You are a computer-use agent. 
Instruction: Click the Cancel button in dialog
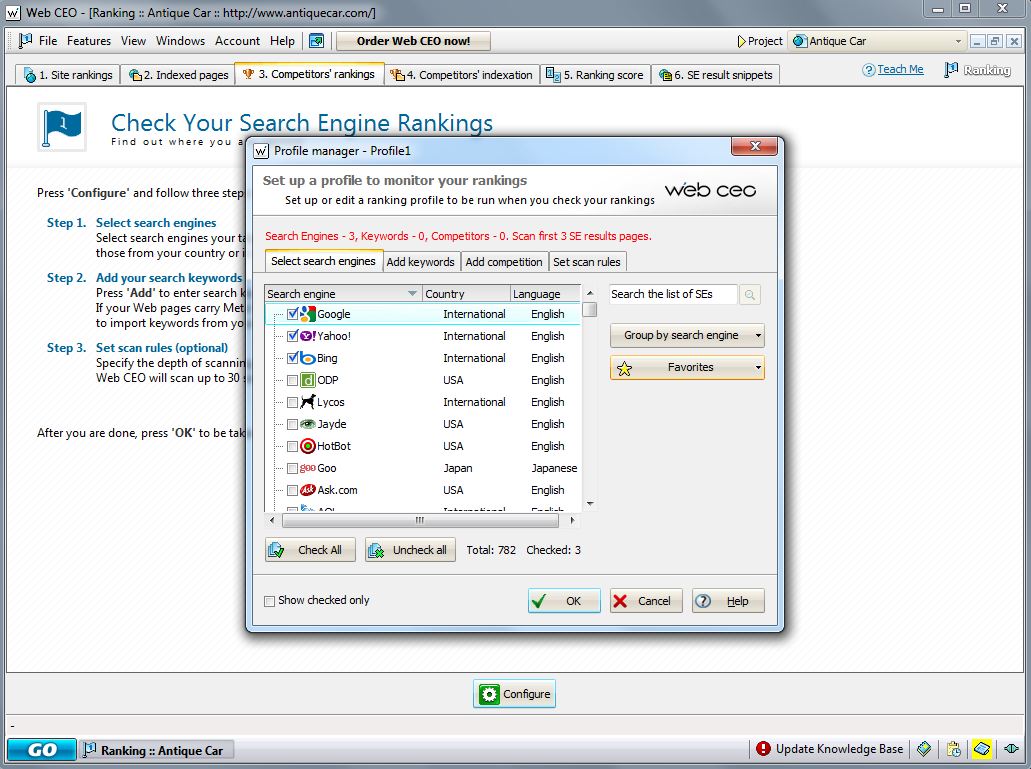[646, 601]
